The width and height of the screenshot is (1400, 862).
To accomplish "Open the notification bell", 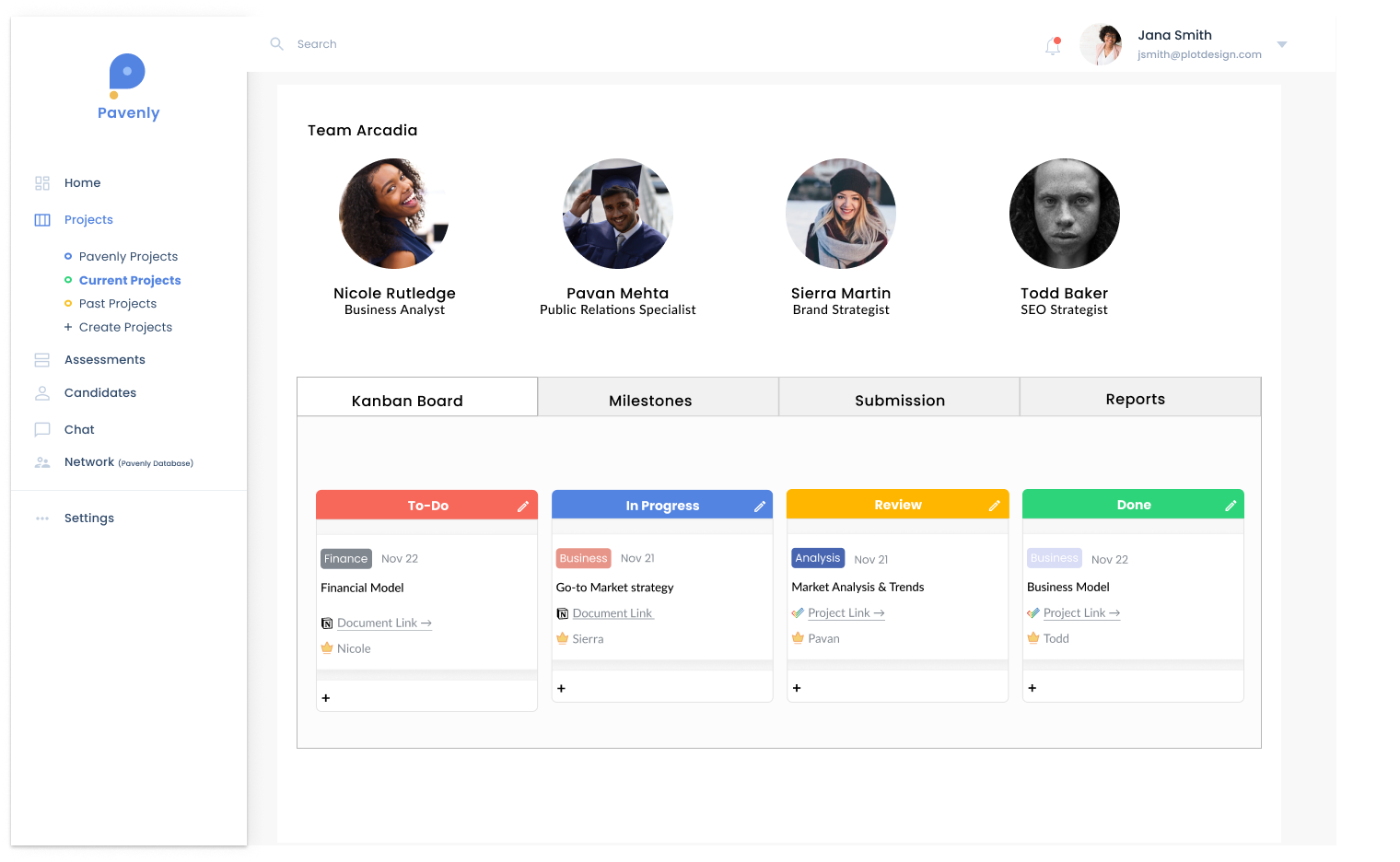I will click(1051, 45).
